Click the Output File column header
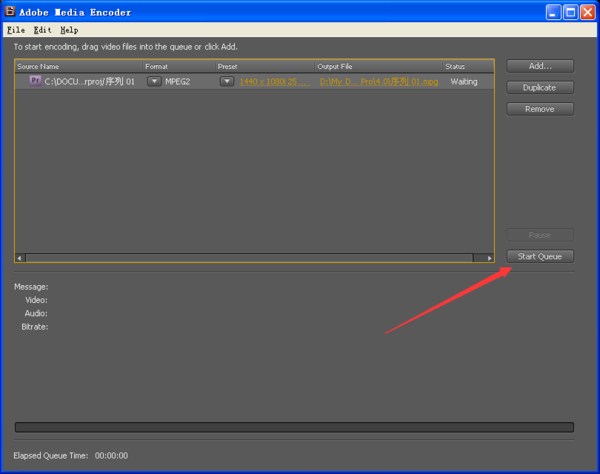Screen dimensions: 600x474 378,67
